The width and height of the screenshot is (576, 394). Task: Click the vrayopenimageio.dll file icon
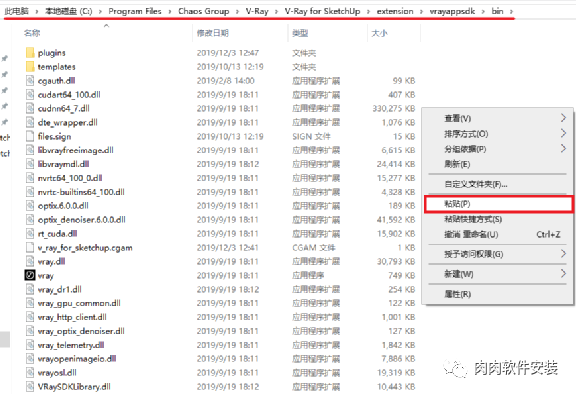coord(30,358)
